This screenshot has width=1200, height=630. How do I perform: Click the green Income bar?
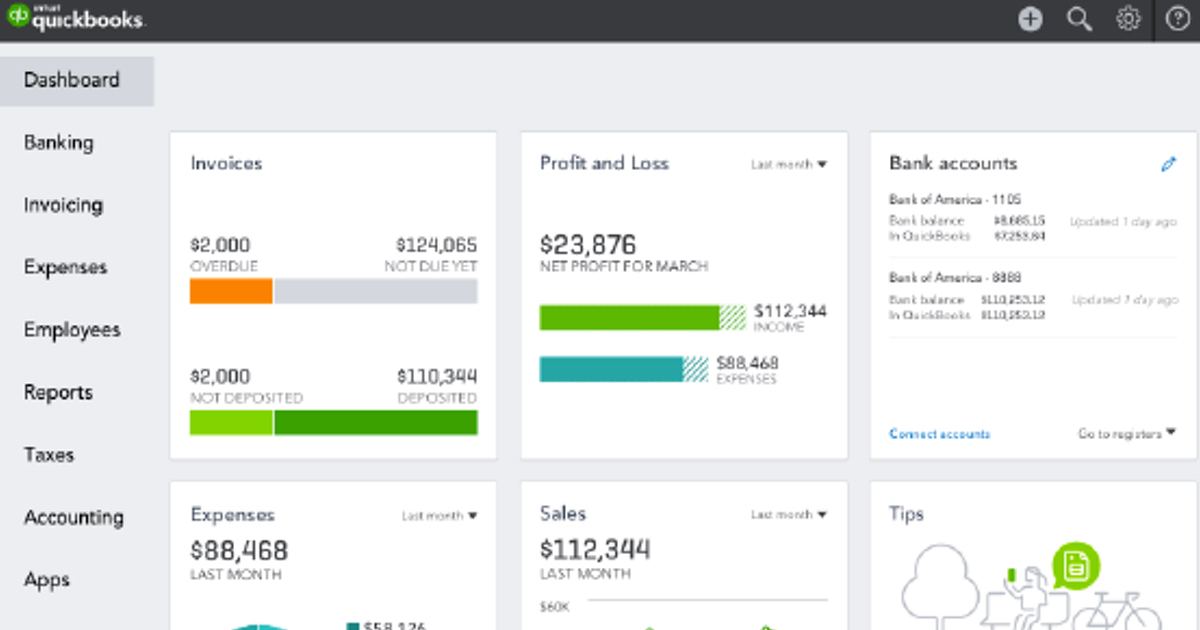(629, 318)
